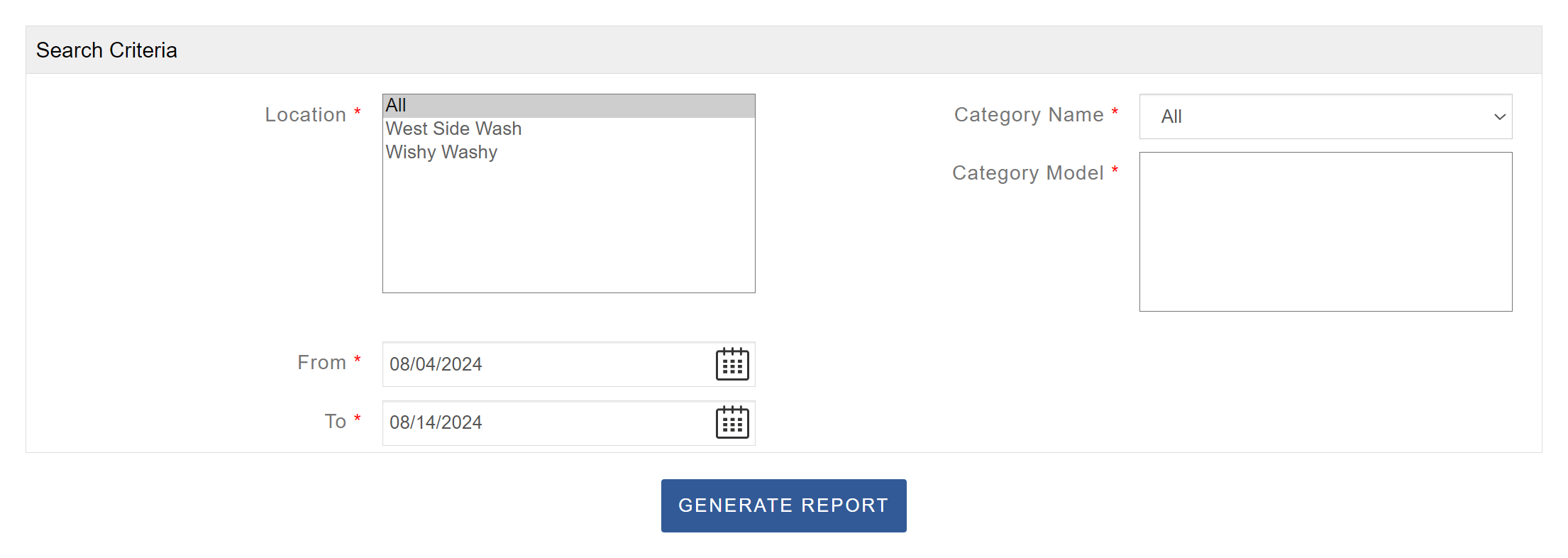Click the Category Model field label
Viewport: 1568px width, 558px height.
click(1027, 173)
